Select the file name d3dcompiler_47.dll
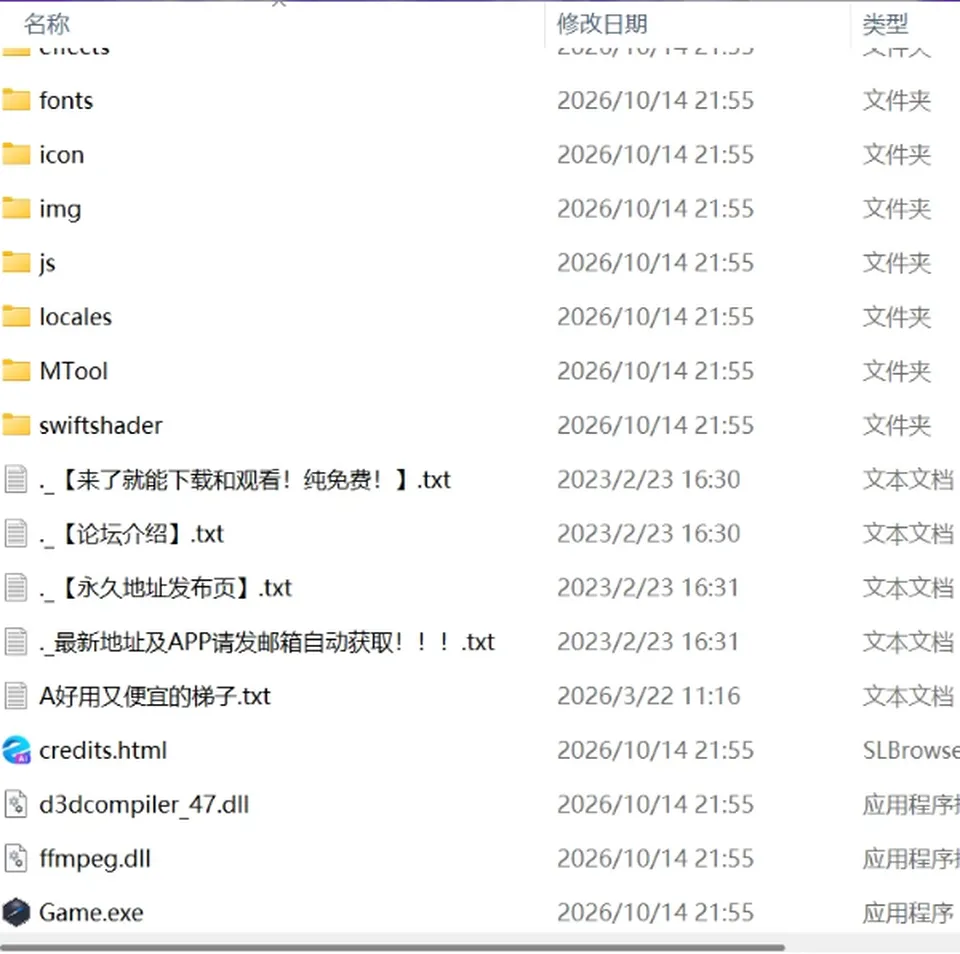Viewport: 960px width, 954px height. 144,805
